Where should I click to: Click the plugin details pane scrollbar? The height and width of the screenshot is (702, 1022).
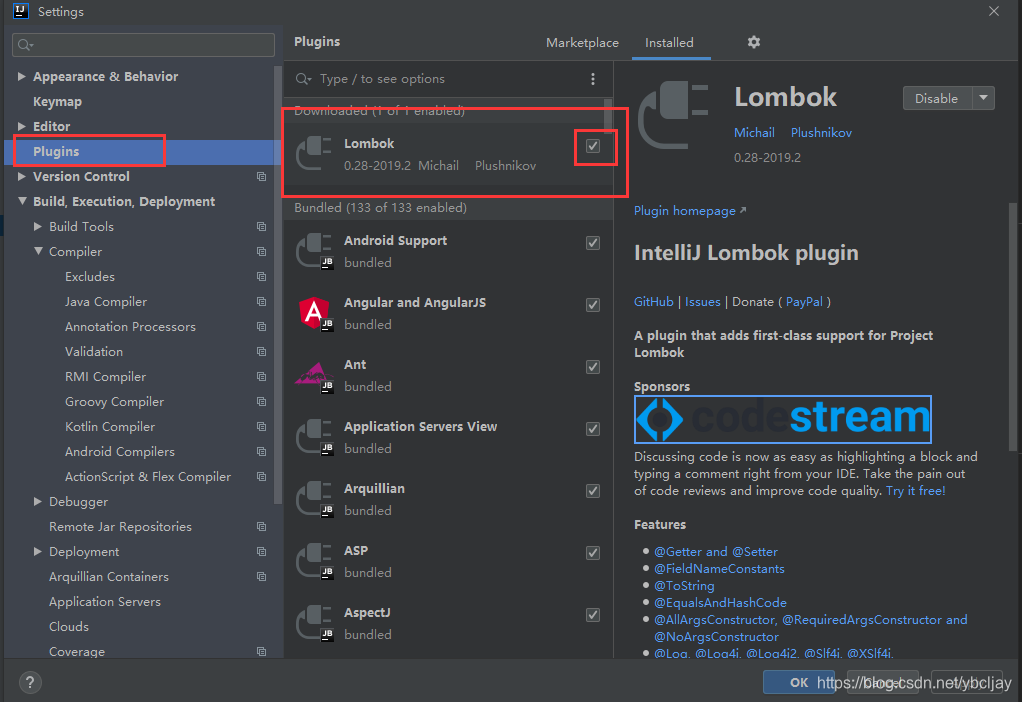(1012, 326)
